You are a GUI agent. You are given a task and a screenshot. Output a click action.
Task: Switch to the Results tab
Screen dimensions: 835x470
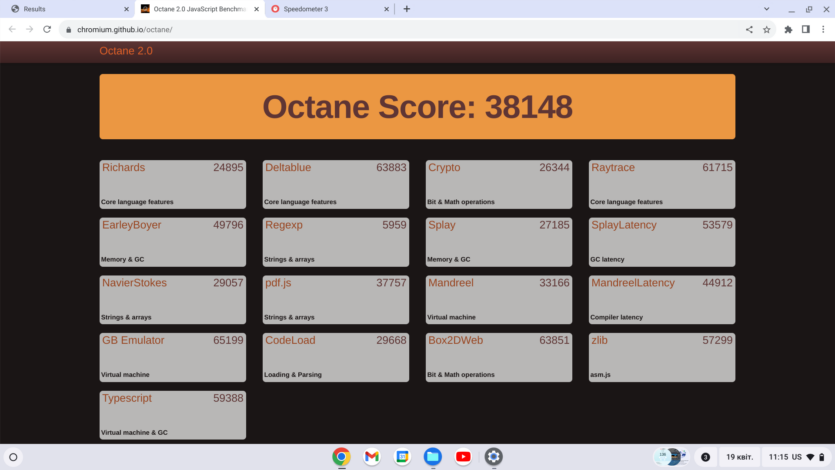[68, 9]
